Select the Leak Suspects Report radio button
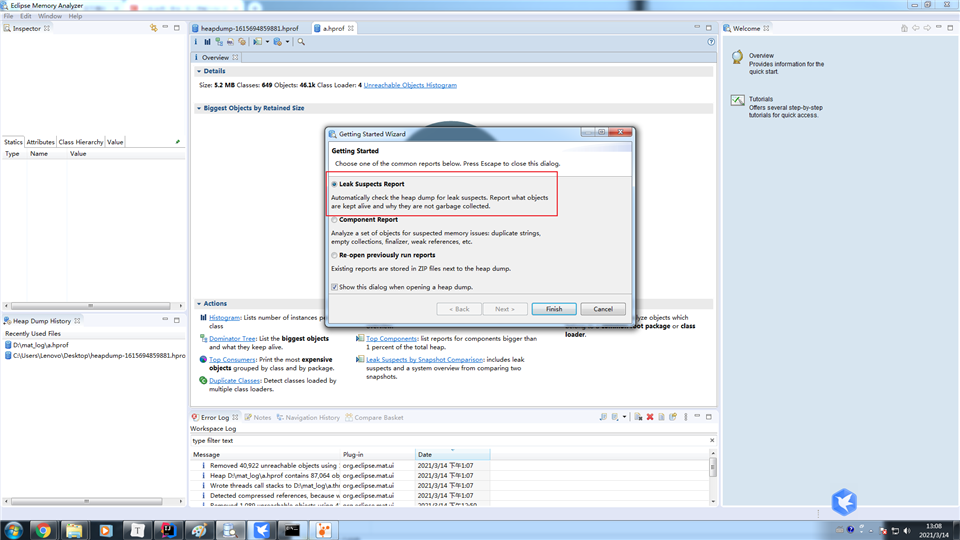 coord(334,184)
